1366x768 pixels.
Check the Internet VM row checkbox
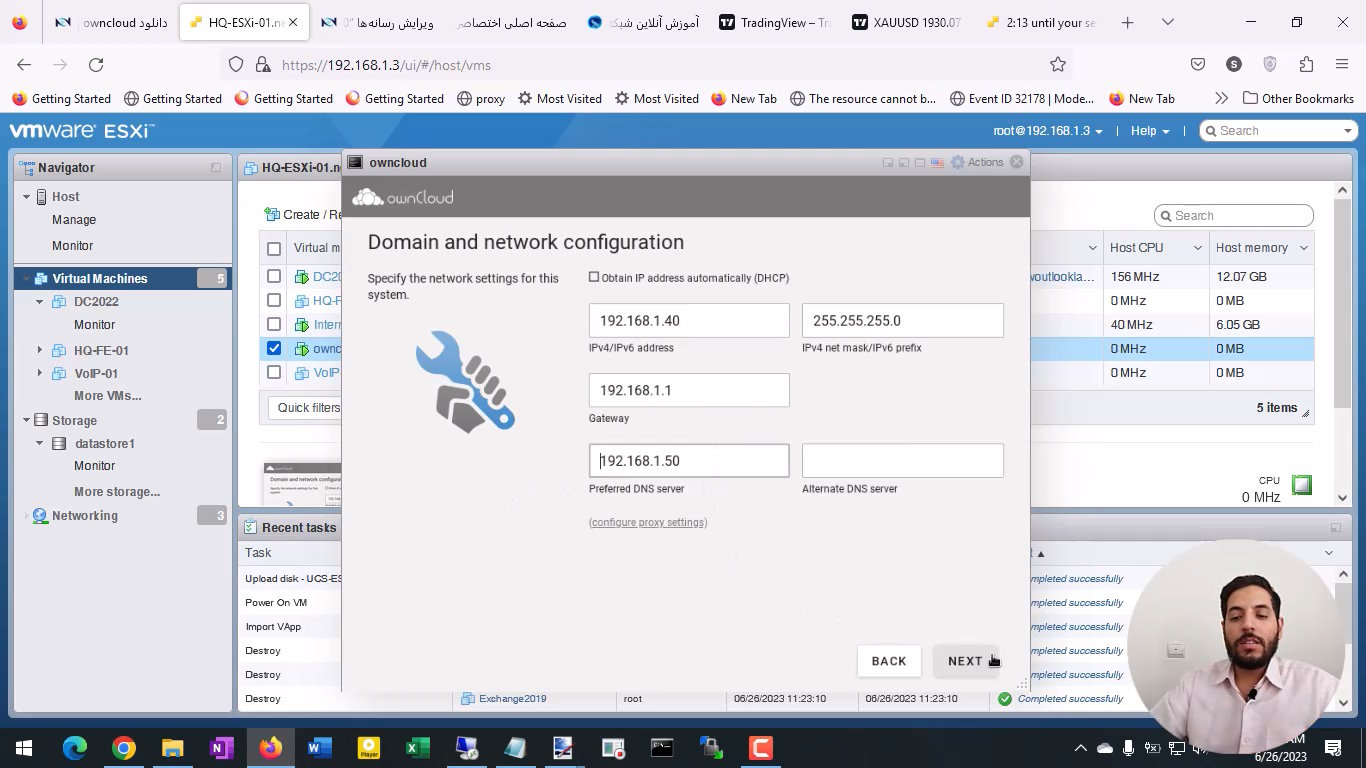[x=274, y=324]
